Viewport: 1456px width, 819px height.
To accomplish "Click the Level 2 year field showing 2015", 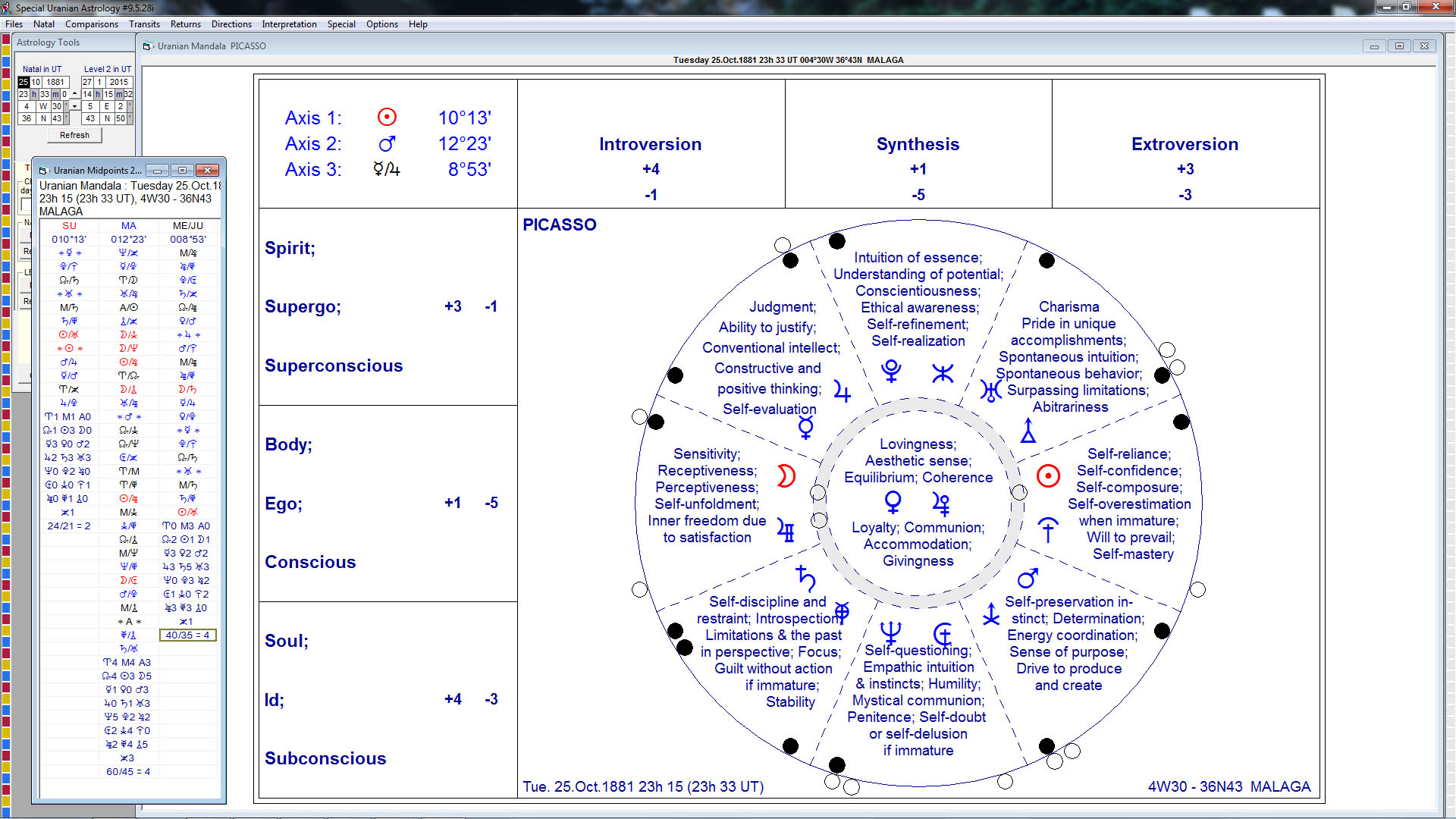I will 119,82.
